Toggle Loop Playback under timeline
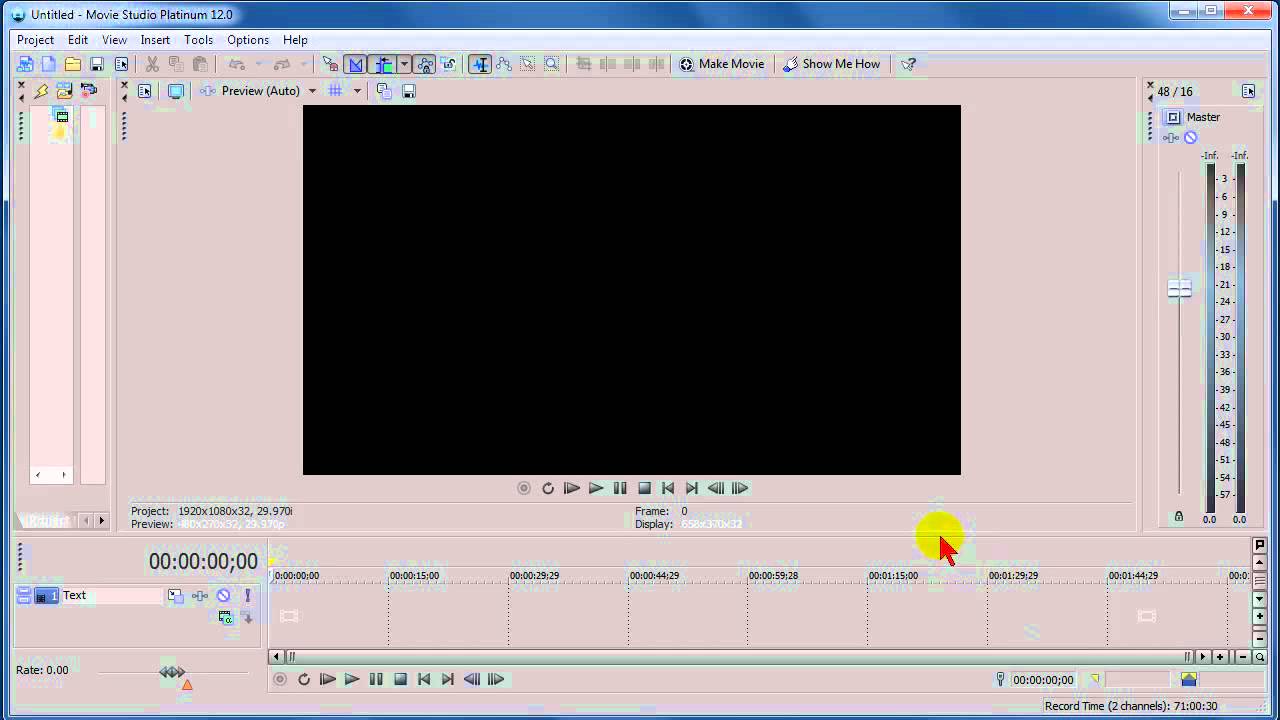The height and width of the screenshot is (720, 1280). click(x=304, y=679)
